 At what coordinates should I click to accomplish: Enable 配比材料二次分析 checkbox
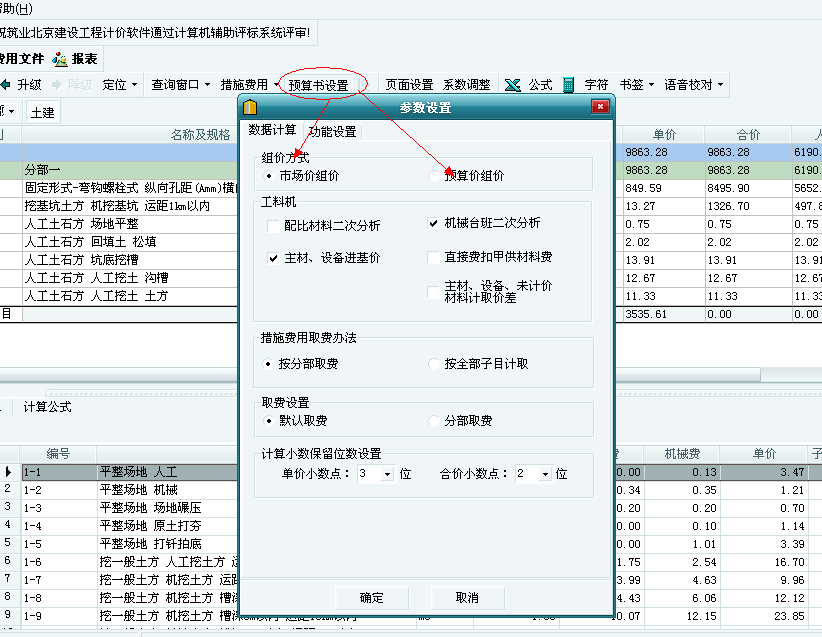click(273, 227)
